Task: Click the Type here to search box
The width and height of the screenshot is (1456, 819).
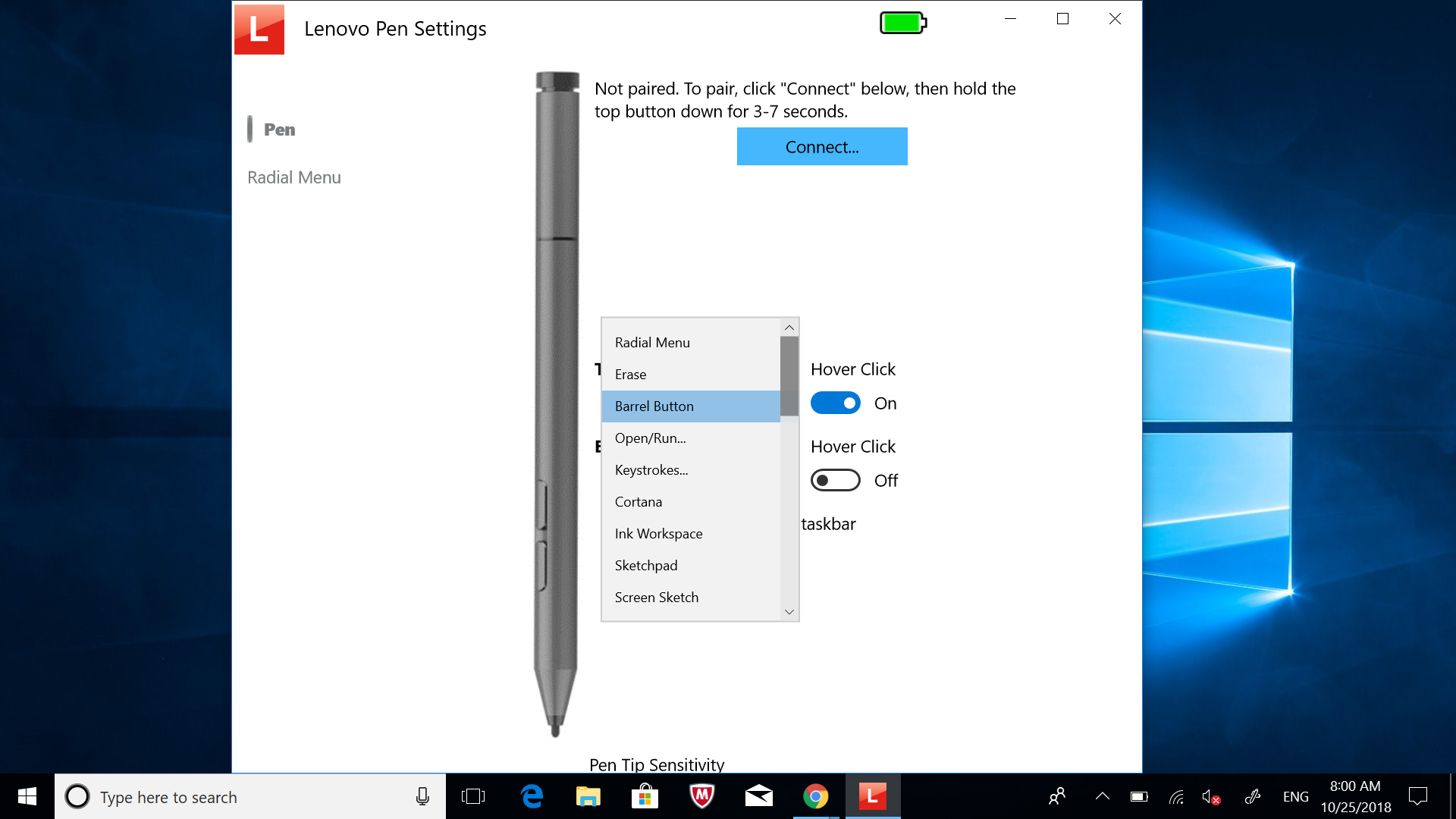Action: (250, 796)
